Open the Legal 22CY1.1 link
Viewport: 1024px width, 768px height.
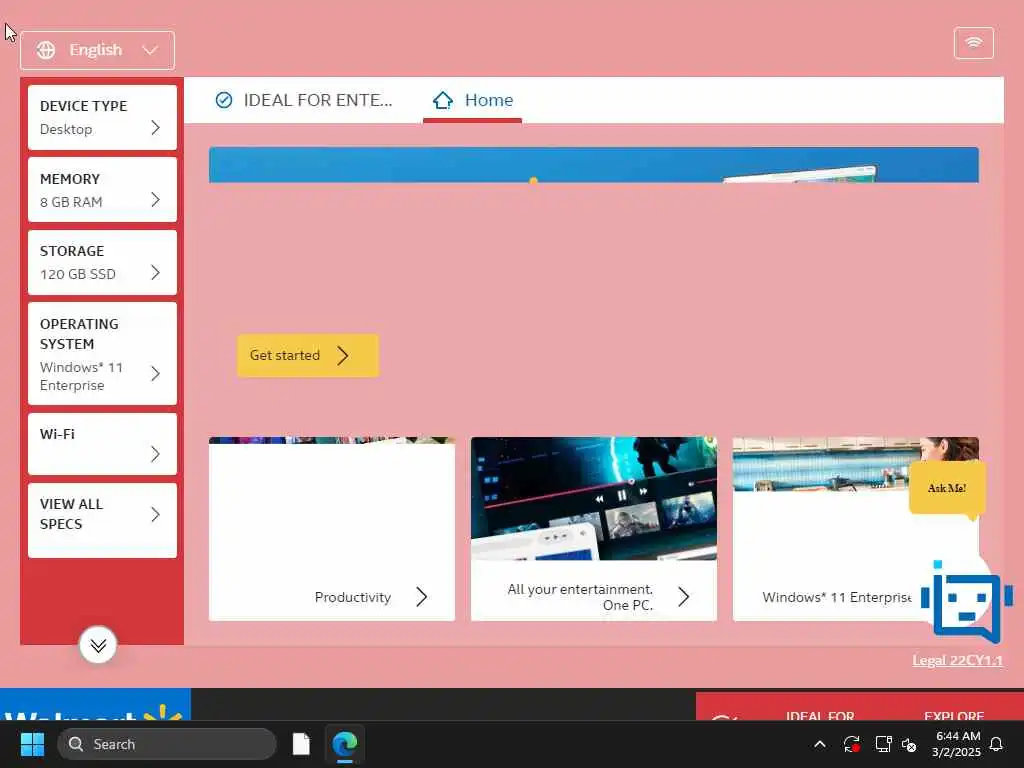click(x=957, y=660)
